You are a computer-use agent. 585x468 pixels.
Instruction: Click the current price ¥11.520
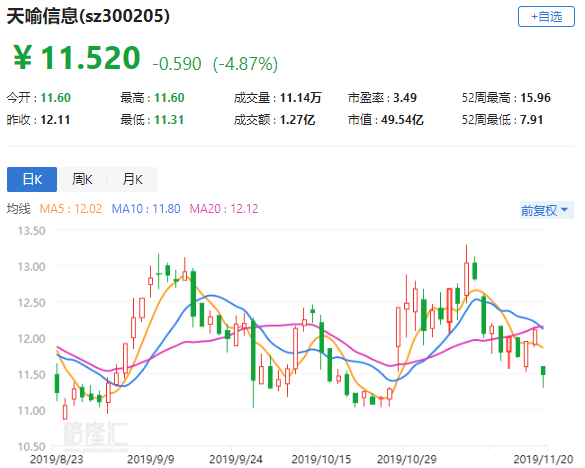(76, 57)
